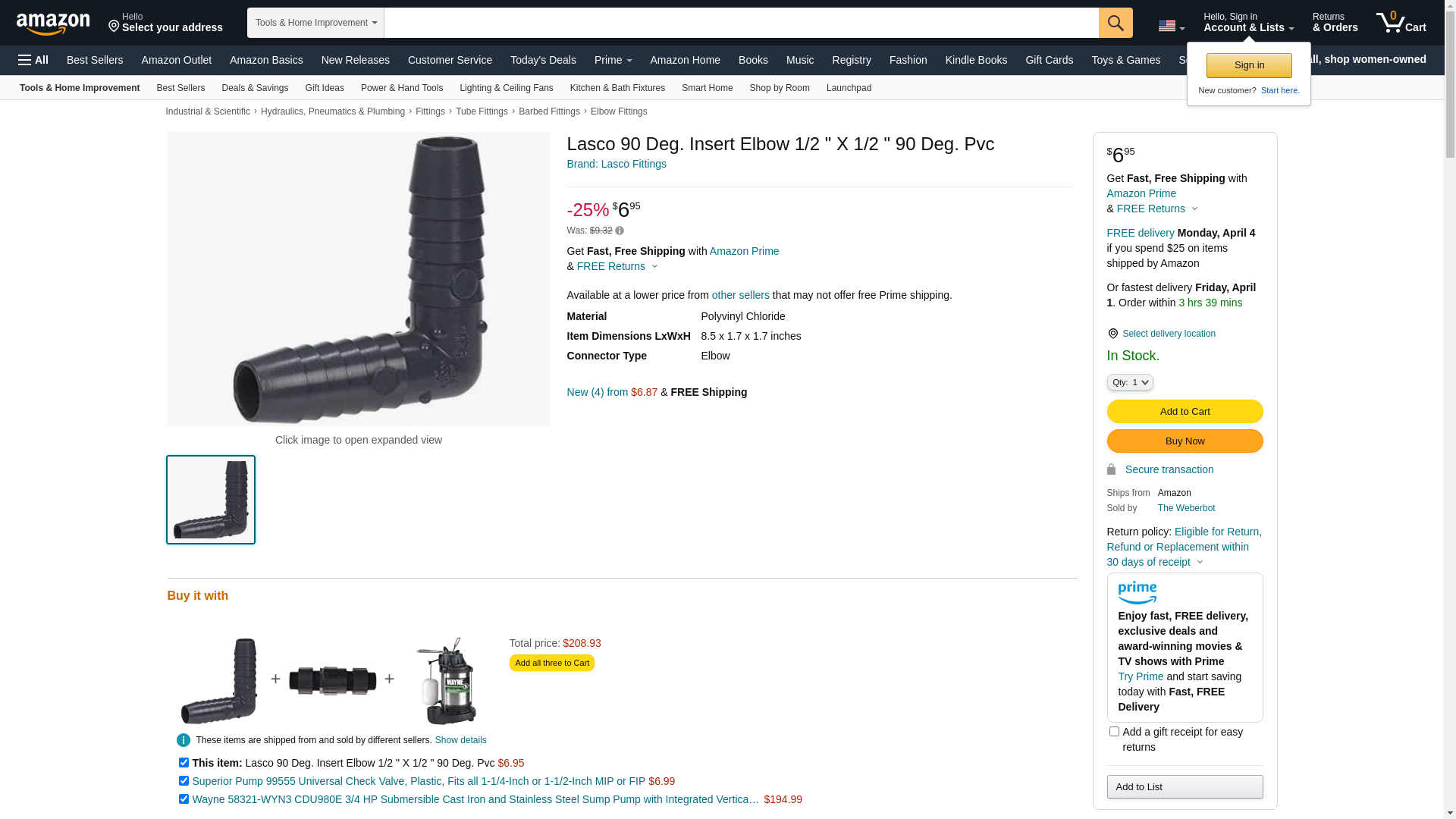Click into the search text field
The image size is (1456, 819).
[740, 23]
